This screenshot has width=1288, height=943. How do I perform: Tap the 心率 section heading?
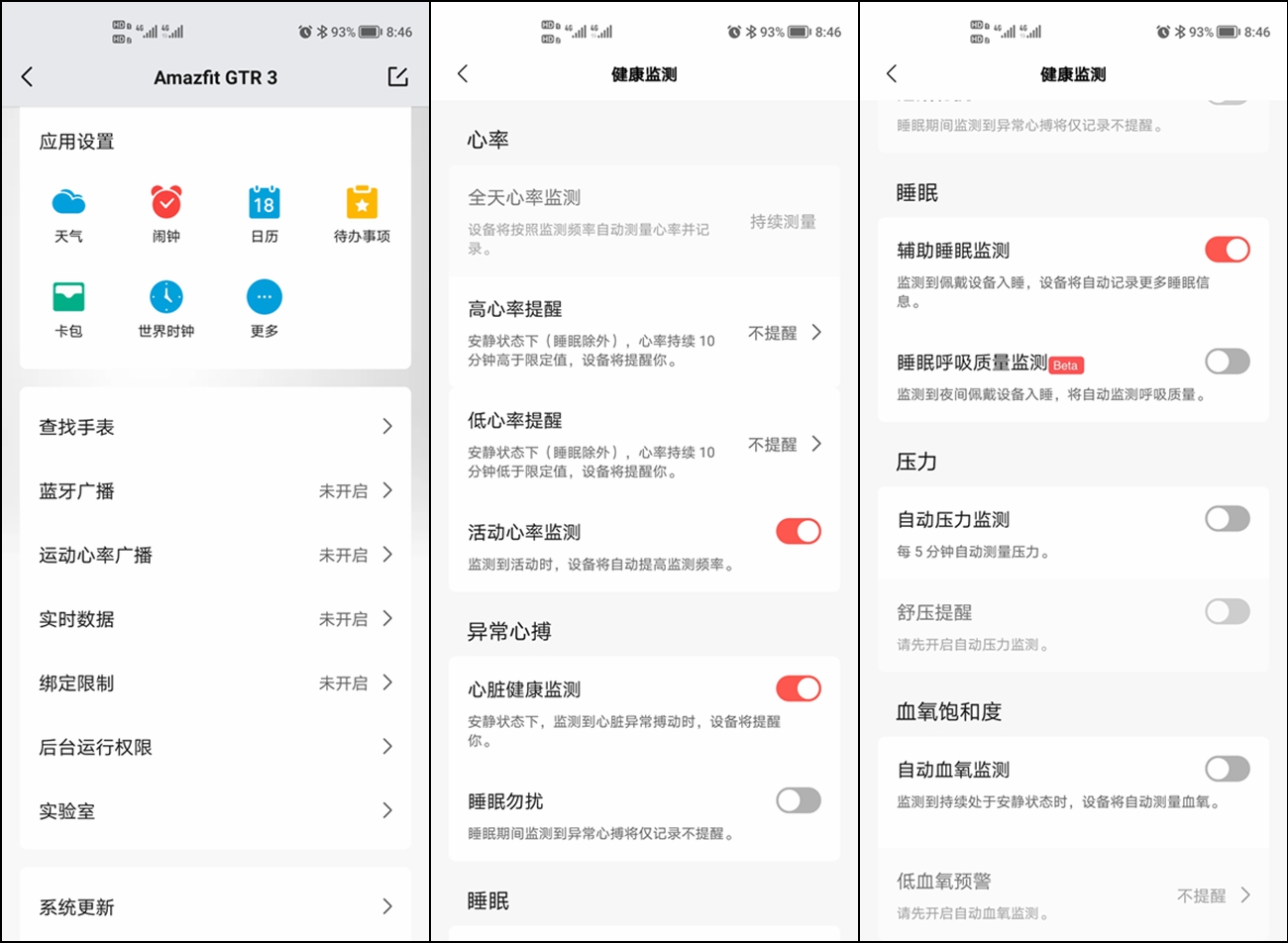tap(488, 140)
